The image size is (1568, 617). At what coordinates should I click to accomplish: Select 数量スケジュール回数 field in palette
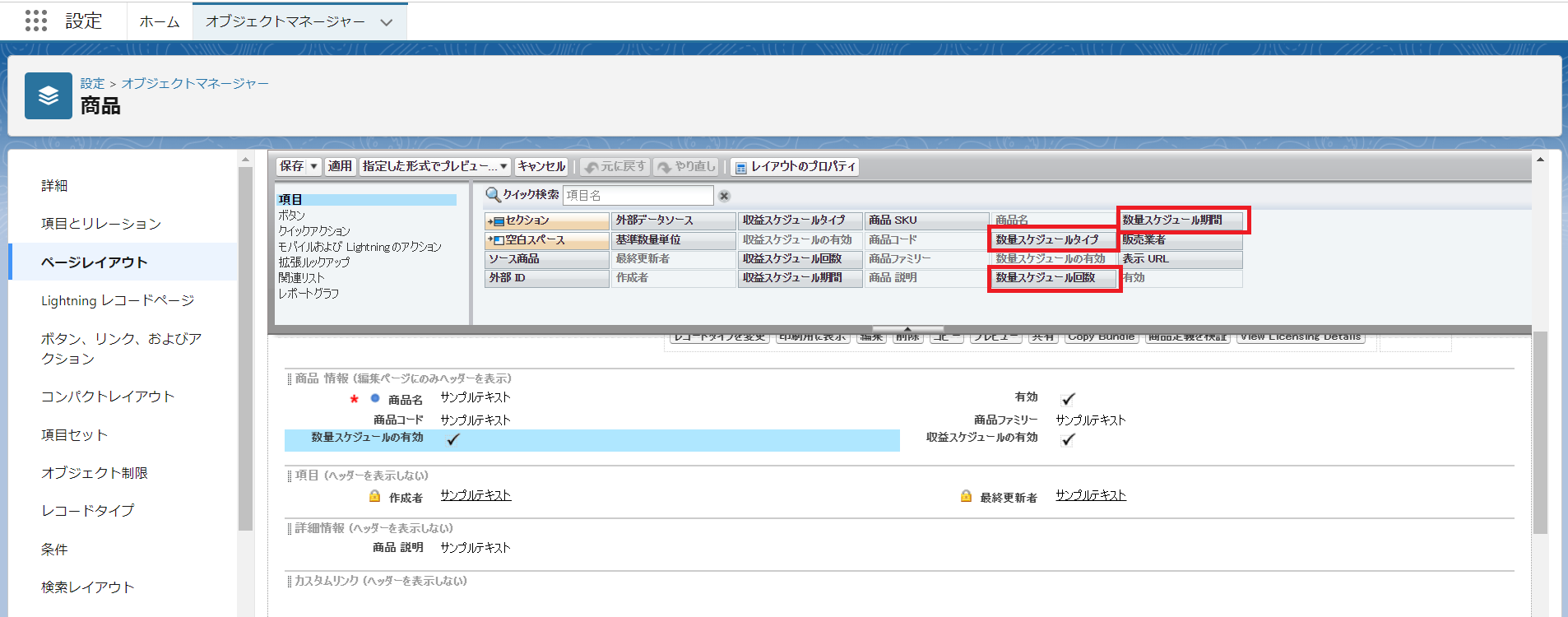click(1054, 278)
